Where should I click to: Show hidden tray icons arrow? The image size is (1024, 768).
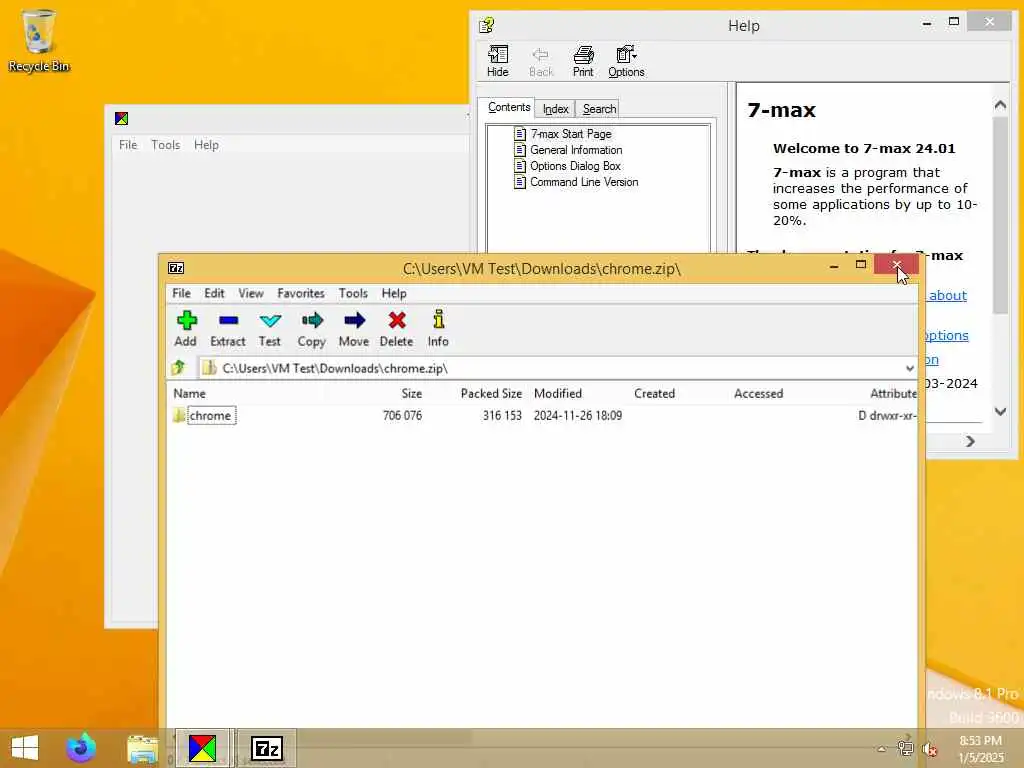[x=882, y=749]
